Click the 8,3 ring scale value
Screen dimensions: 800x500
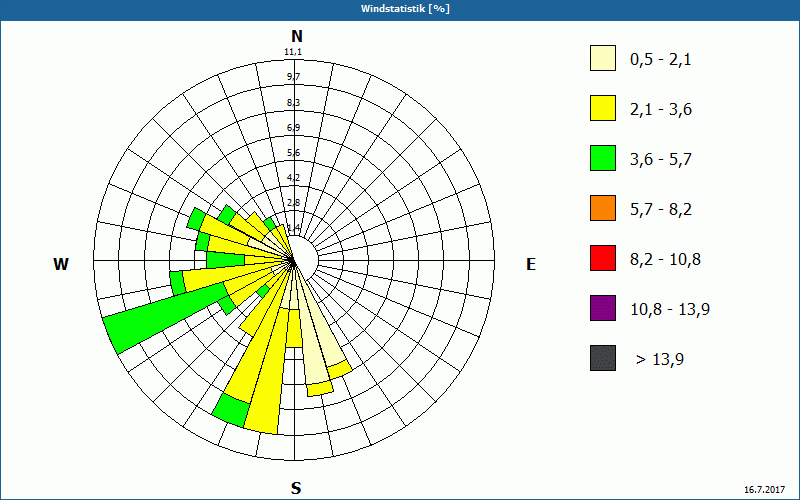(293, 103)
